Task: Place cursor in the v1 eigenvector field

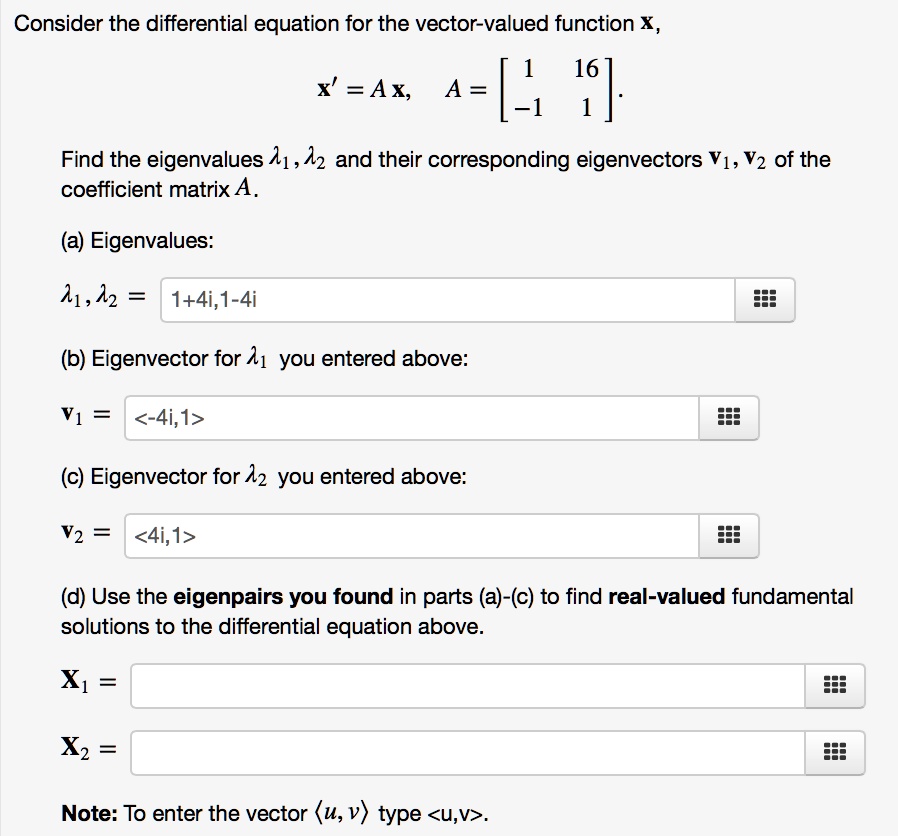Action: [x=400, y=417]
